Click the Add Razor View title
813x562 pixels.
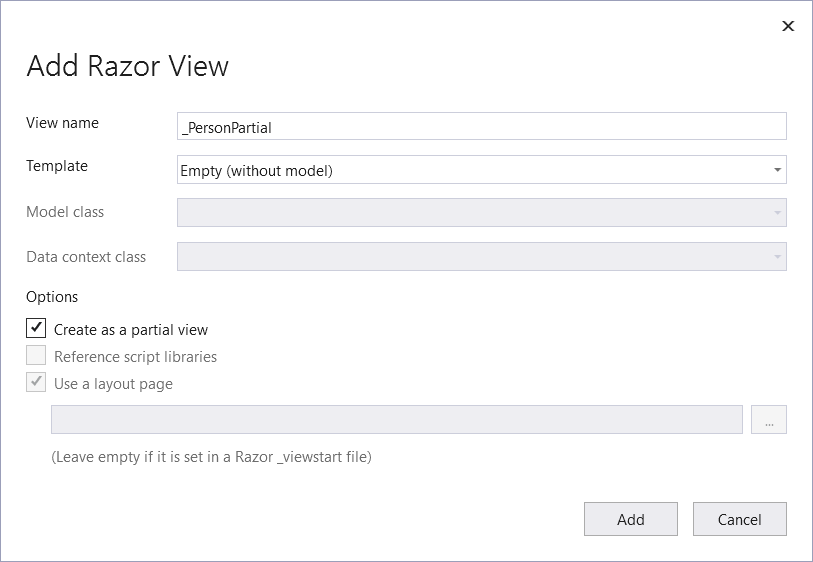pyautogui.click(x=127, y=66)
